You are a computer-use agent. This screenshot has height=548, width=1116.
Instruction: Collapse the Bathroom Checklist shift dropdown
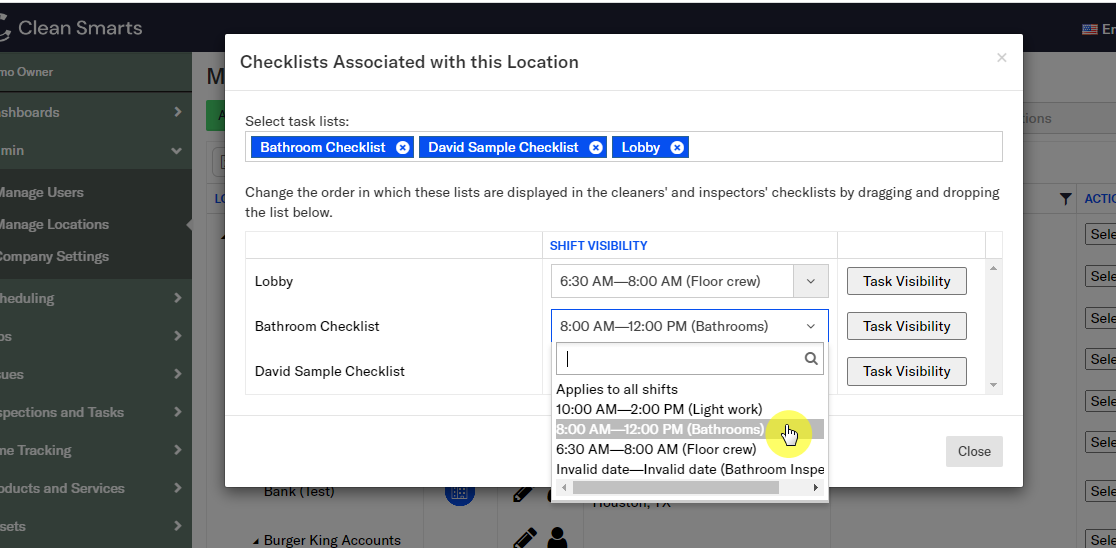(810, 326)
